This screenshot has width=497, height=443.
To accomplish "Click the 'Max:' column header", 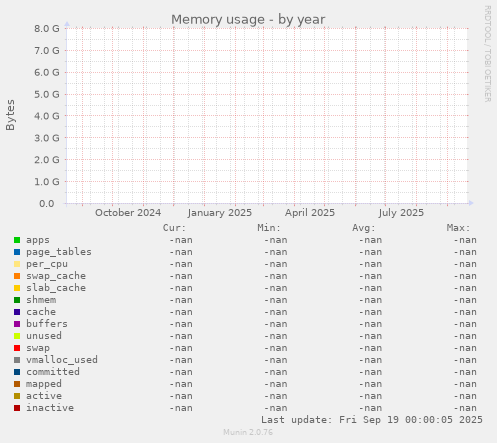I will click(x=458, y=228).
